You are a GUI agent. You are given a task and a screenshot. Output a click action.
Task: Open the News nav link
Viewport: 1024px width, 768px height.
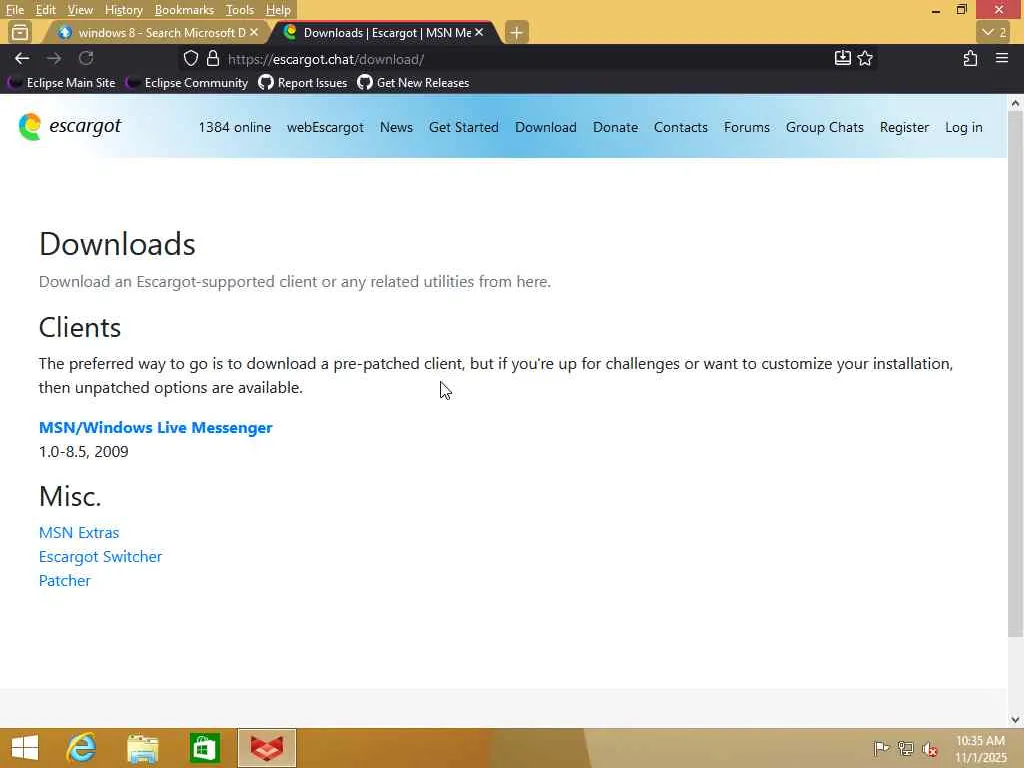[396, 127]
